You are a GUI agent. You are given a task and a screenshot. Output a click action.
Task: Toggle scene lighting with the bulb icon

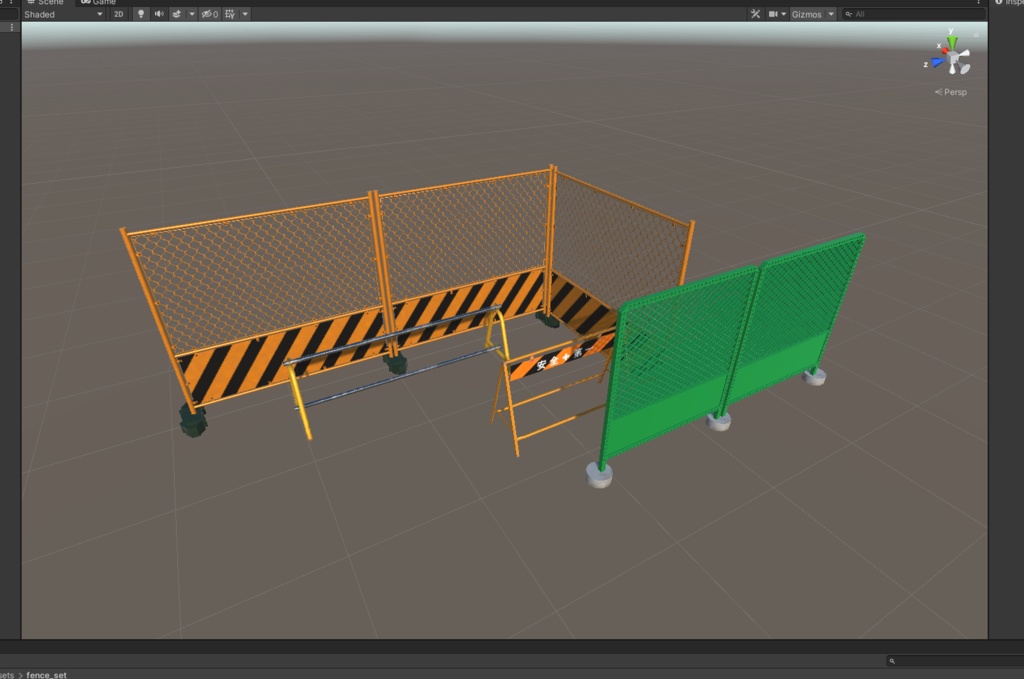[141, 13]
